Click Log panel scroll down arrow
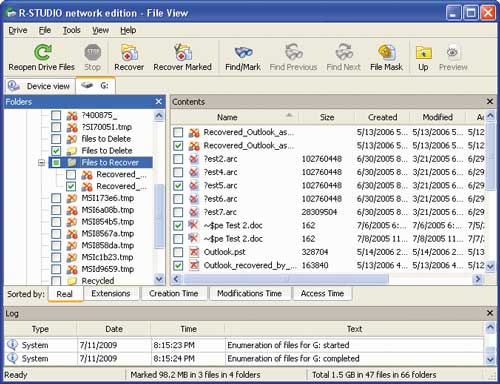This screenshot has width=500, height=384. [490, 359]
